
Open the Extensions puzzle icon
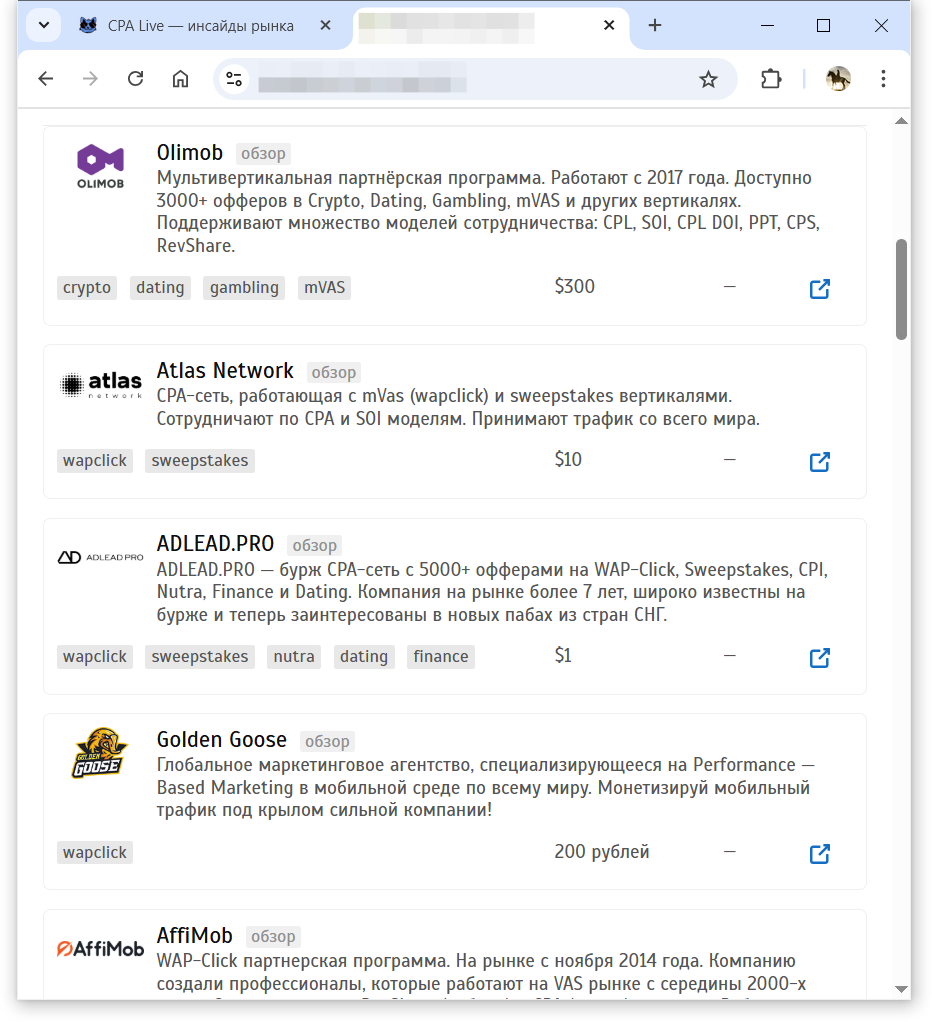pos(771,79)
